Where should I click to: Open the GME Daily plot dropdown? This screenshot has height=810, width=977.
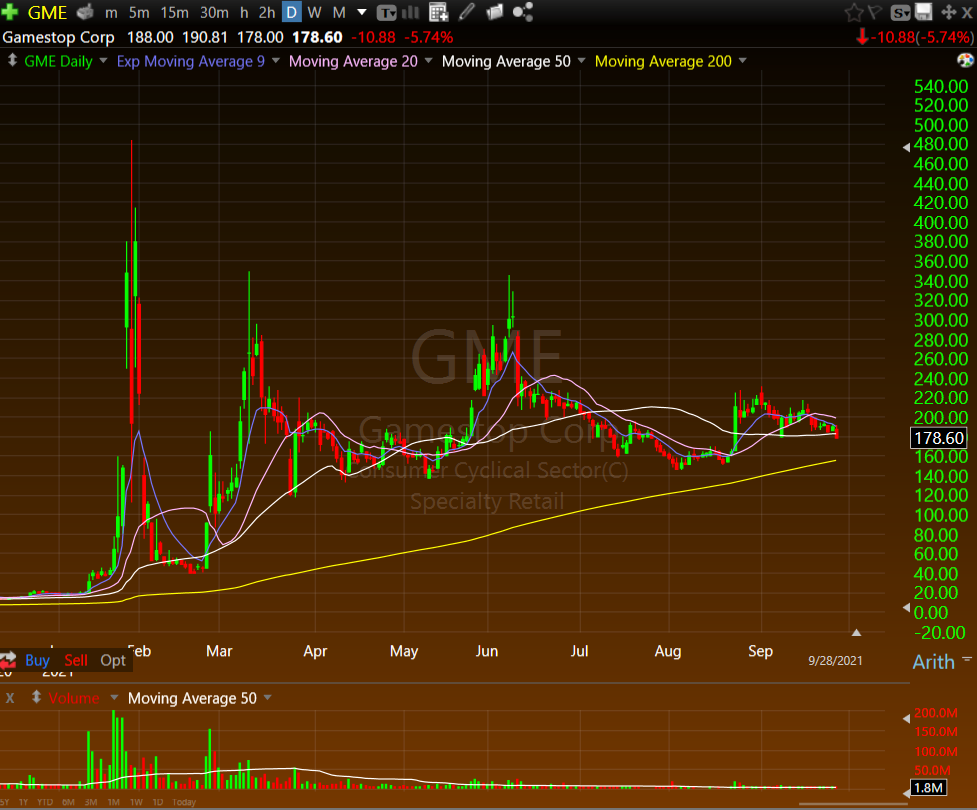103,60
